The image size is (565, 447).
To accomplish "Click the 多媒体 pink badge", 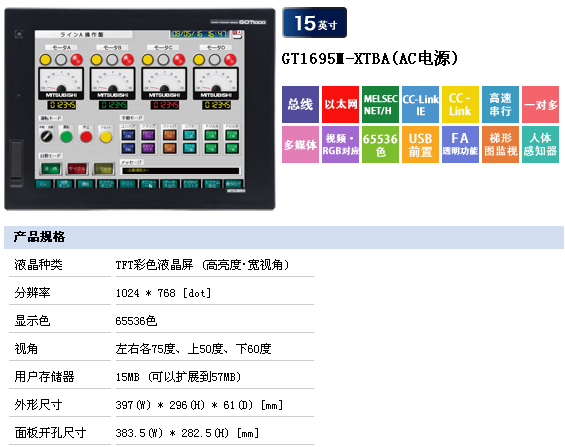I will click(300, 144).
